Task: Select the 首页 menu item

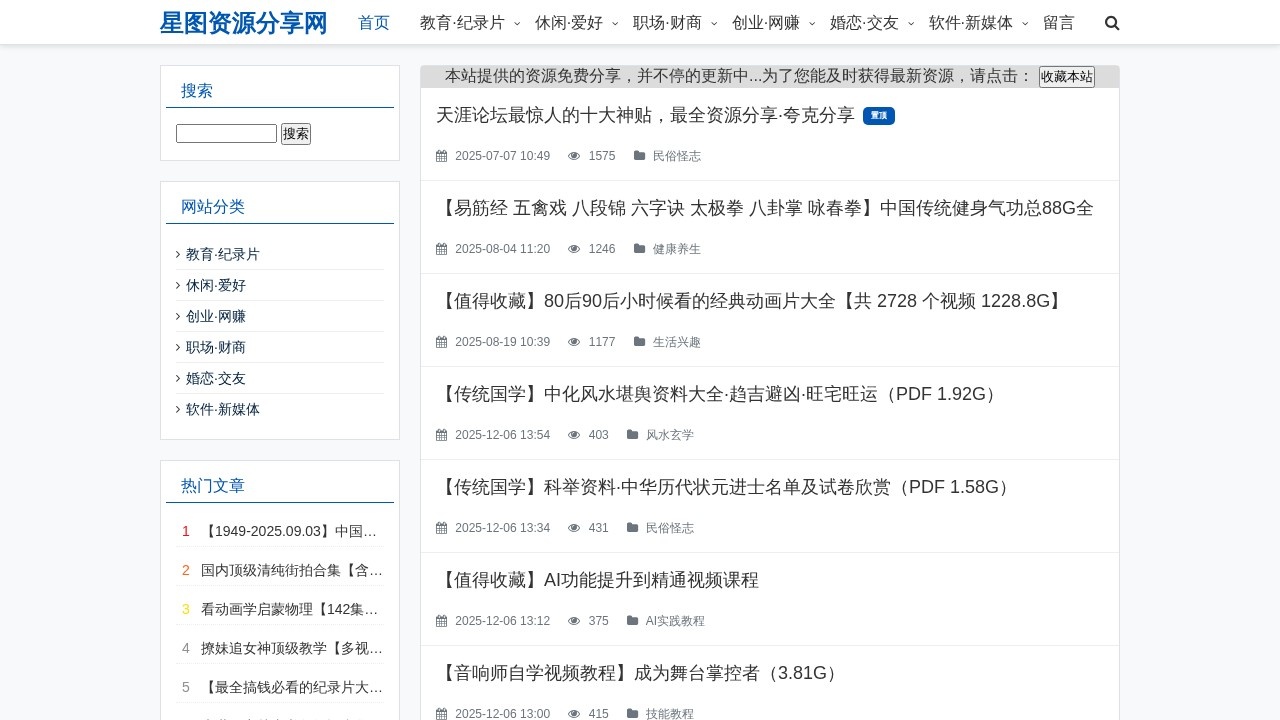Action: (x=373, y=22)
